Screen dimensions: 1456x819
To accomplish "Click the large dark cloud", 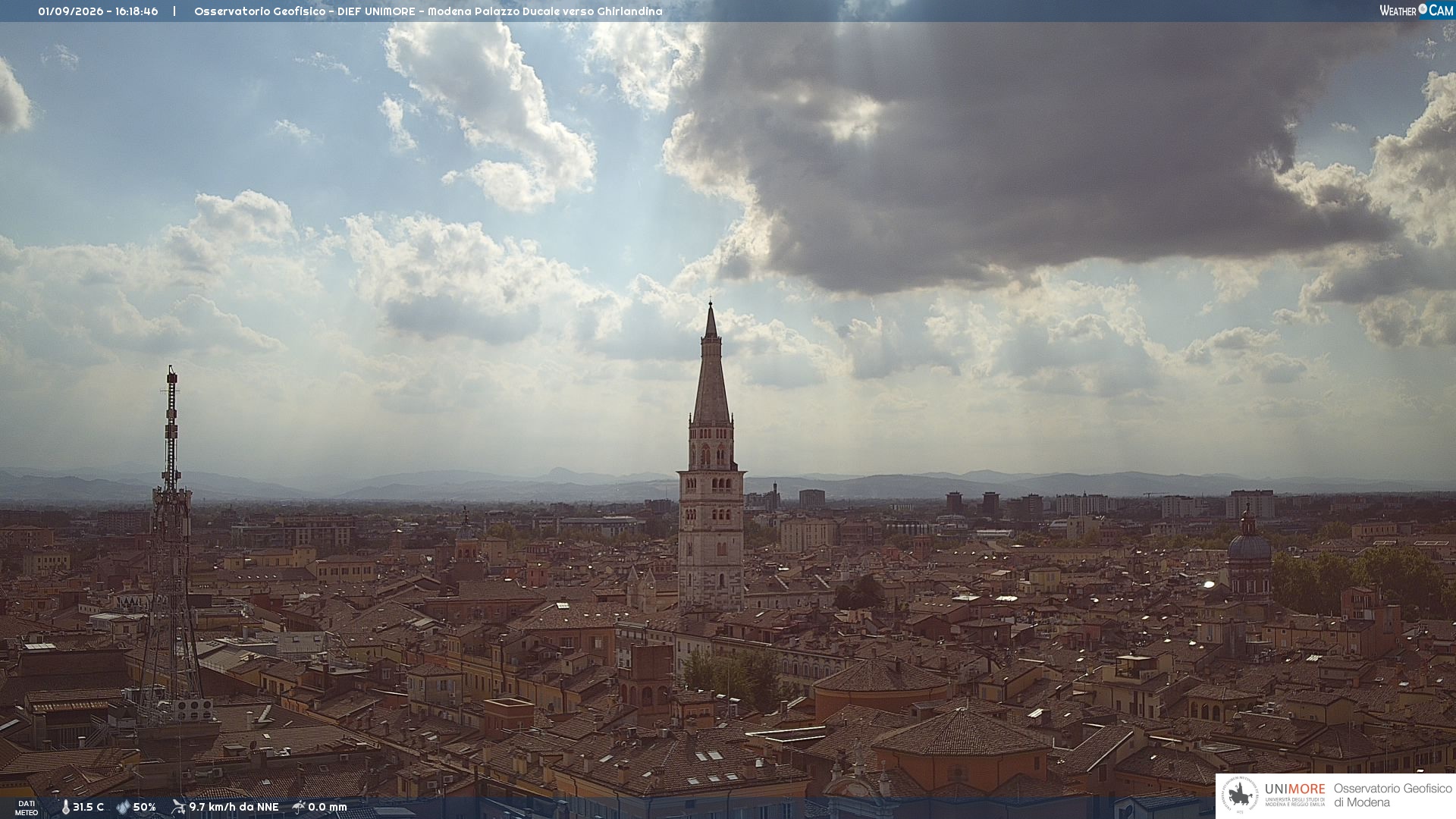I will coord(1009,152).
